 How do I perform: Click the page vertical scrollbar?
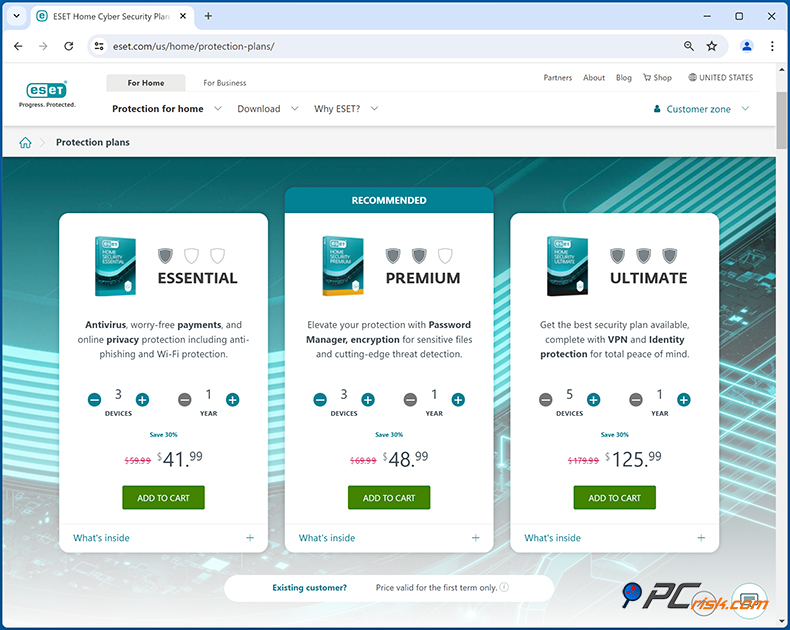coord(781,121)
